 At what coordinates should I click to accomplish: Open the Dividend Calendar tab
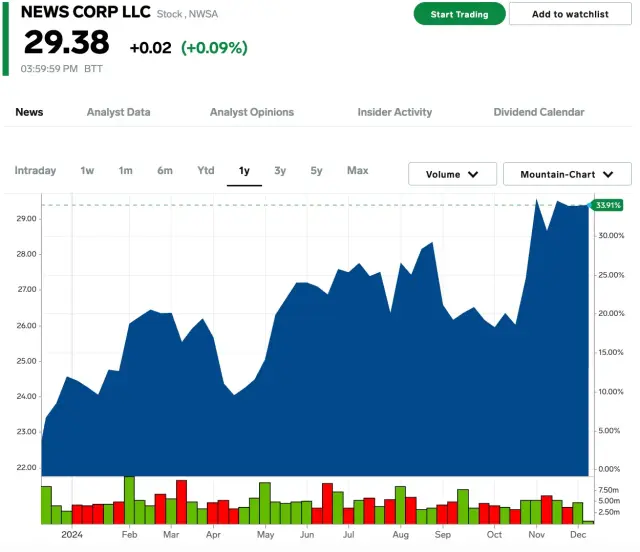click(x=539, y=112)
